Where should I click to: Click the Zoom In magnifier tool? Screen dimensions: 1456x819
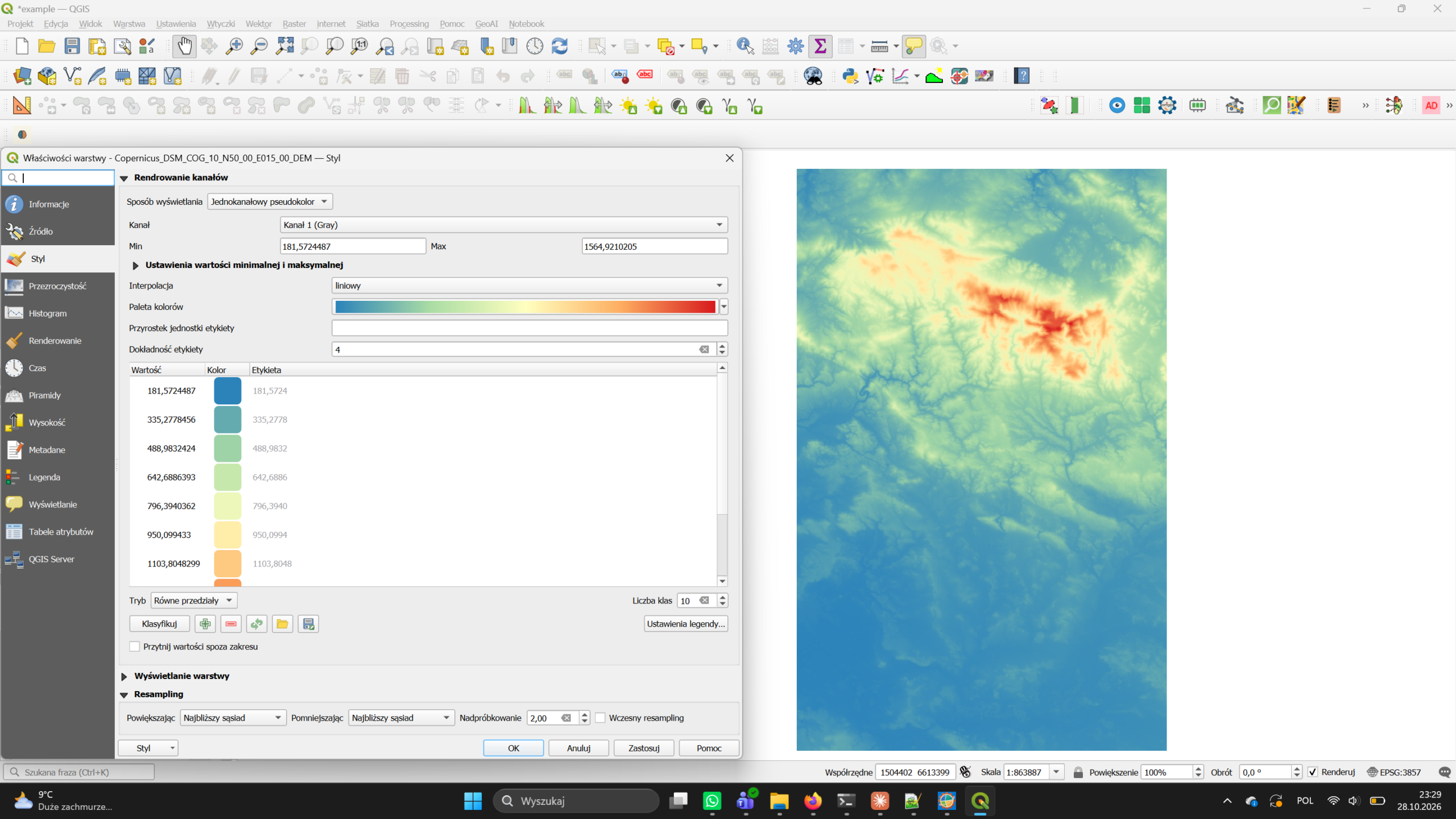[x=234, y=46]
